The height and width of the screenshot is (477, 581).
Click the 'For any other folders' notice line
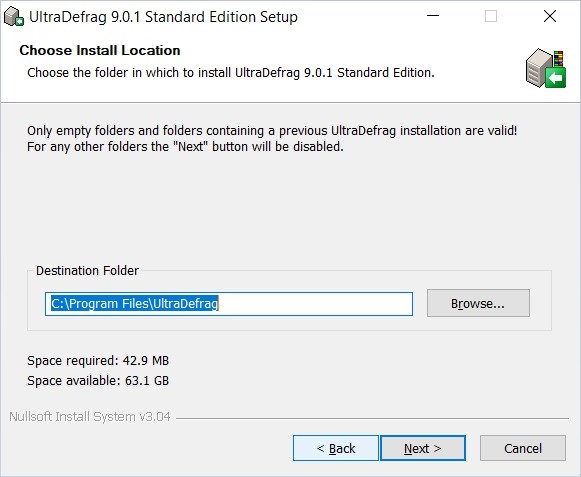pos(185,147)
